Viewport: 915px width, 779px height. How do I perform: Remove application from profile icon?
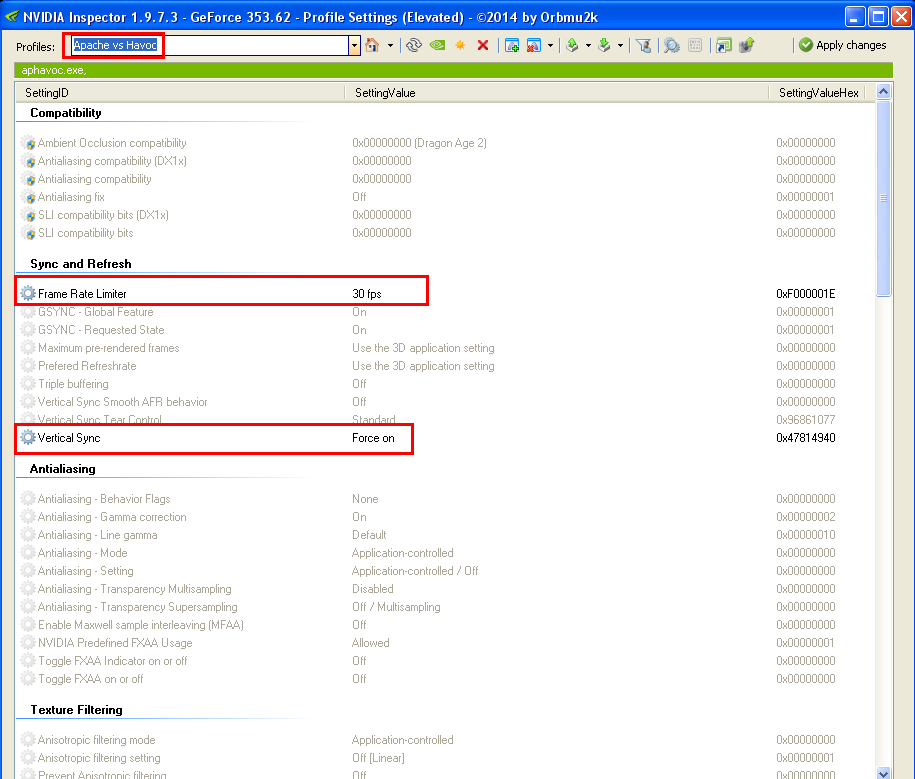tap(533, 45)
